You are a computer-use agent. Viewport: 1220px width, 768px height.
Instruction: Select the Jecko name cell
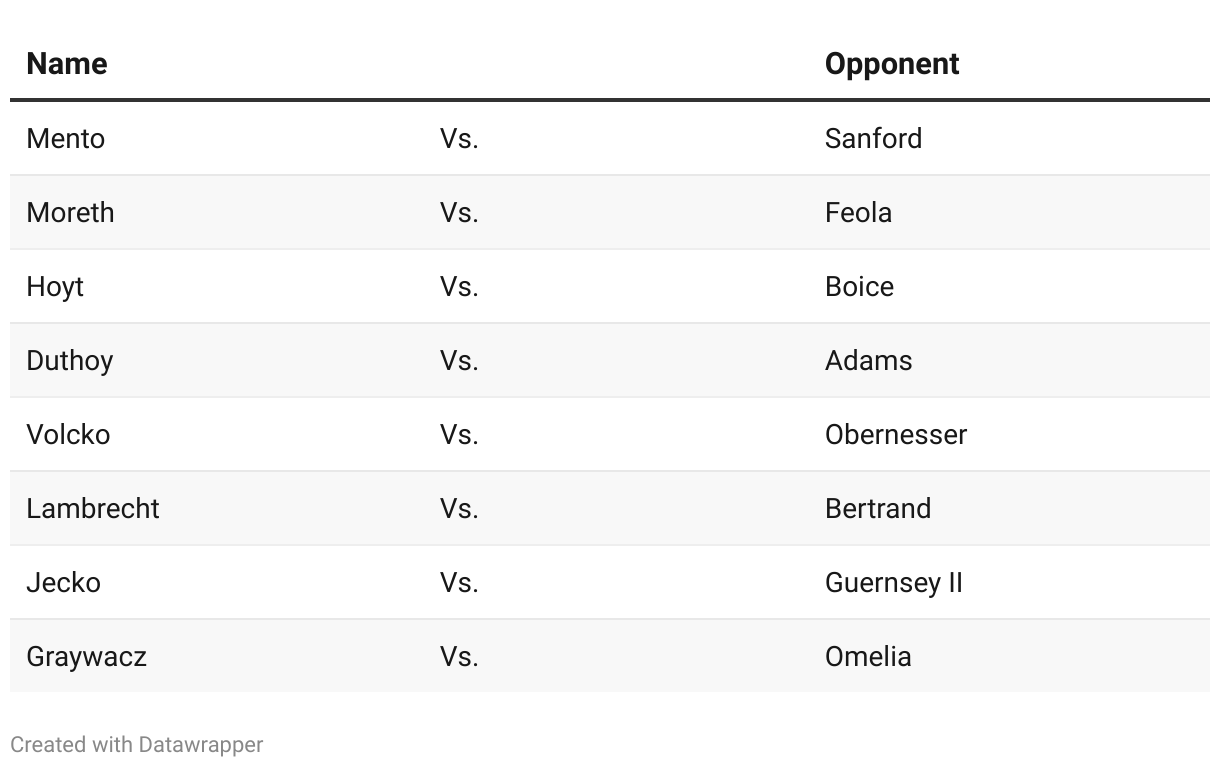click(63, 582)
